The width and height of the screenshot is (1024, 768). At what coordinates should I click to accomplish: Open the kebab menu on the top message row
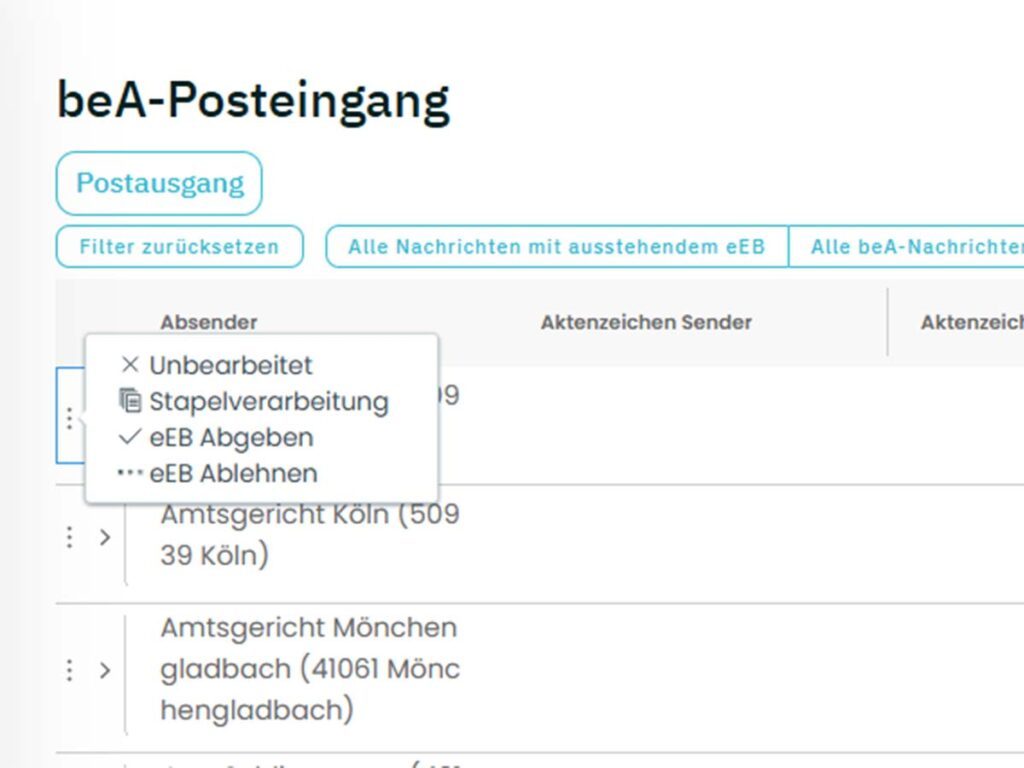(x=69, y=419)
